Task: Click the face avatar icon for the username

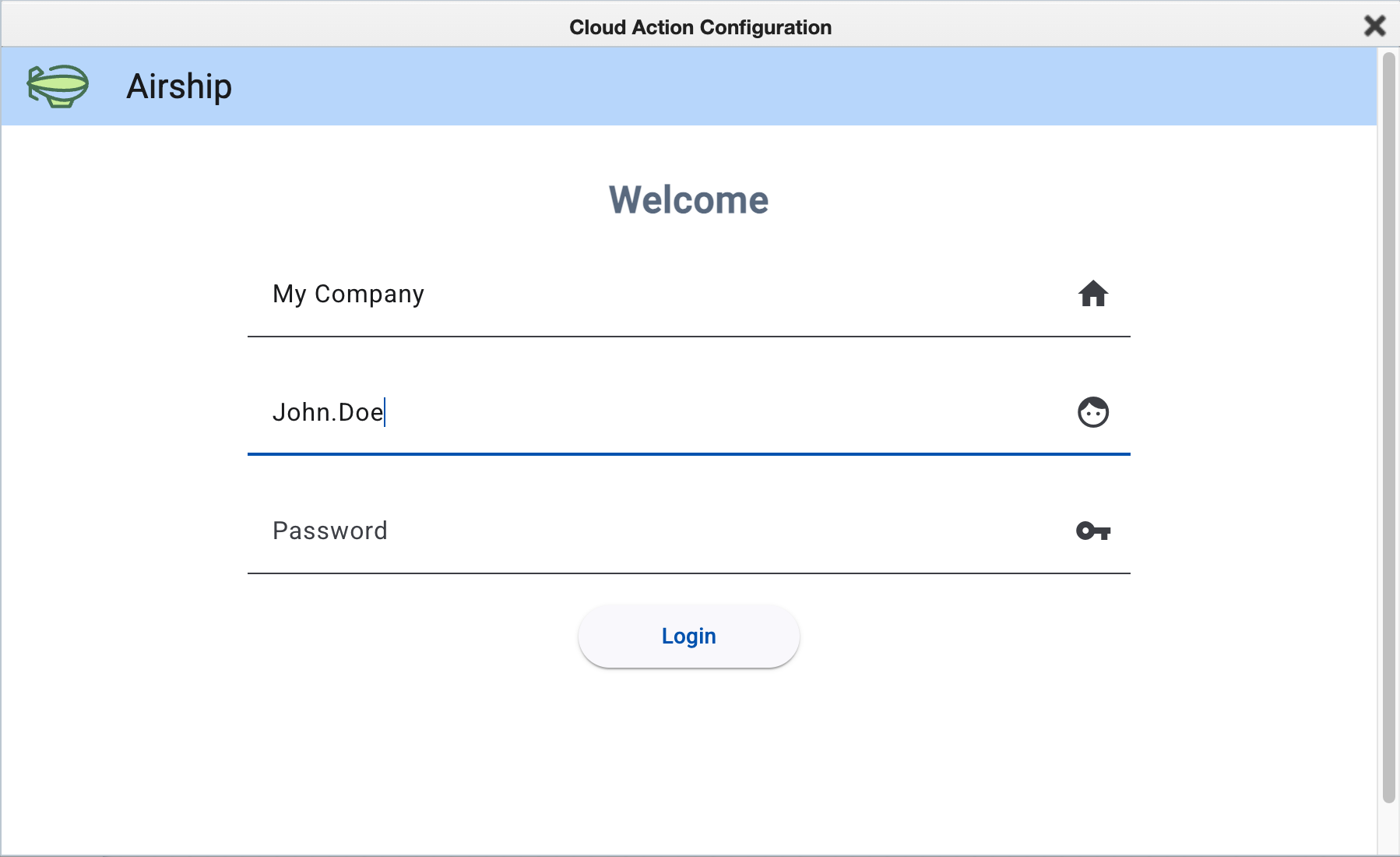Action: (1093, 412)
